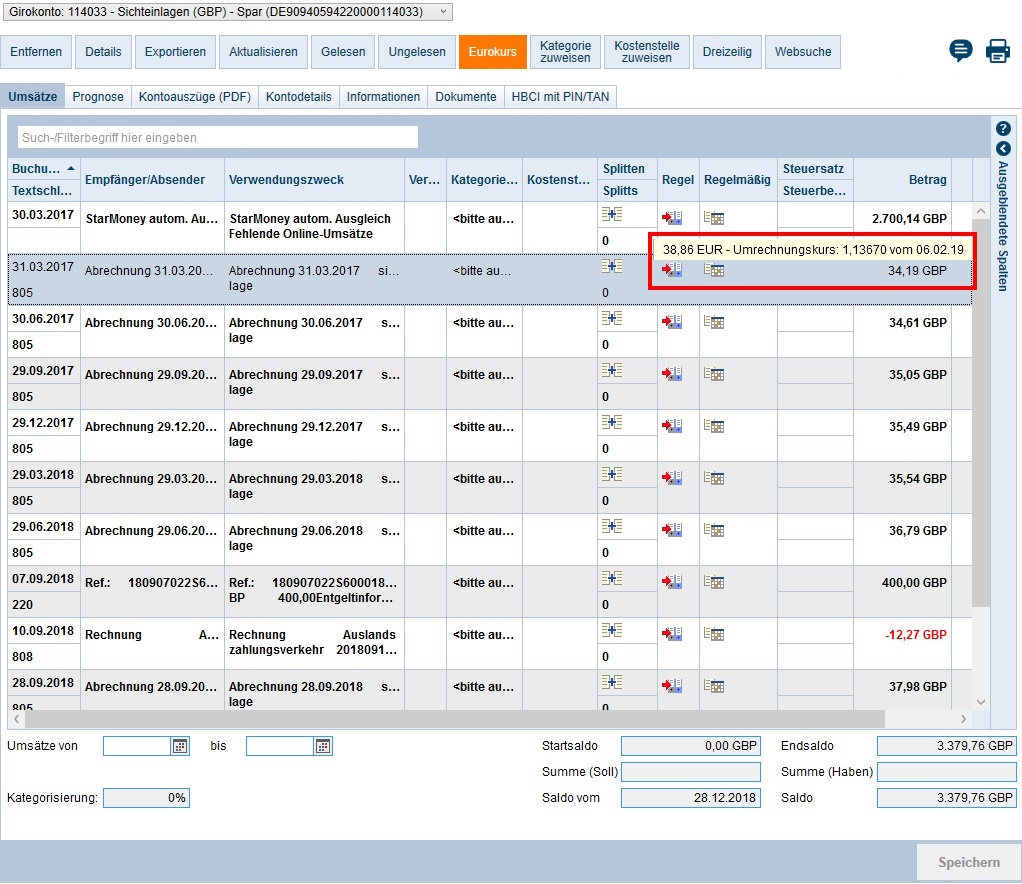
Task: Click the printer icon
Action: click(x=997, y=51)
